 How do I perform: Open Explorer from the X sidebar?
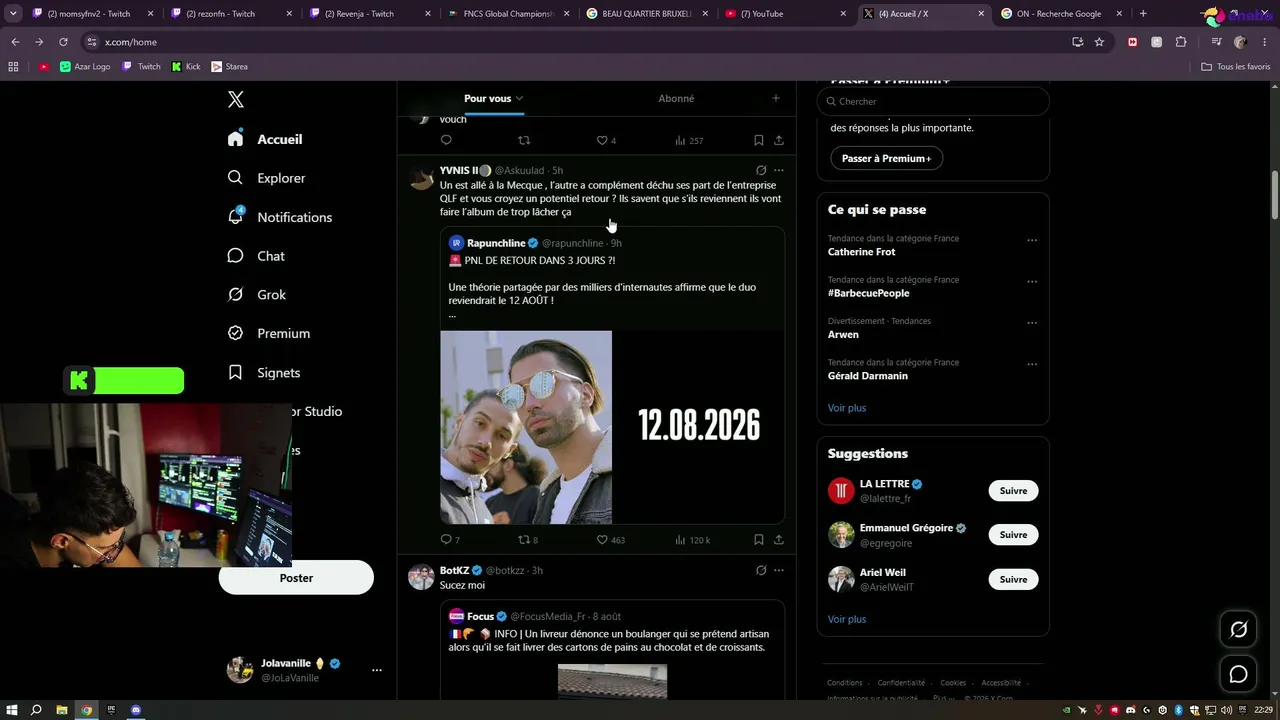(267, 178)
